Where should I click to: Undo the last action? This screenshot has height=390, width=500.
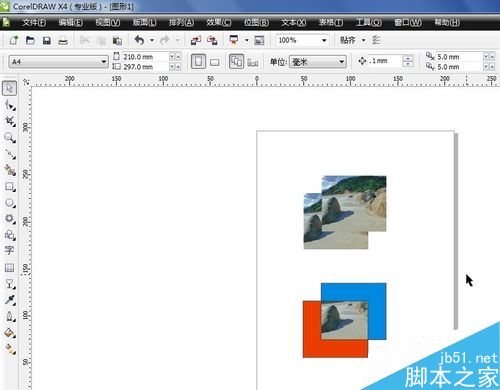(x=139, y=40)
